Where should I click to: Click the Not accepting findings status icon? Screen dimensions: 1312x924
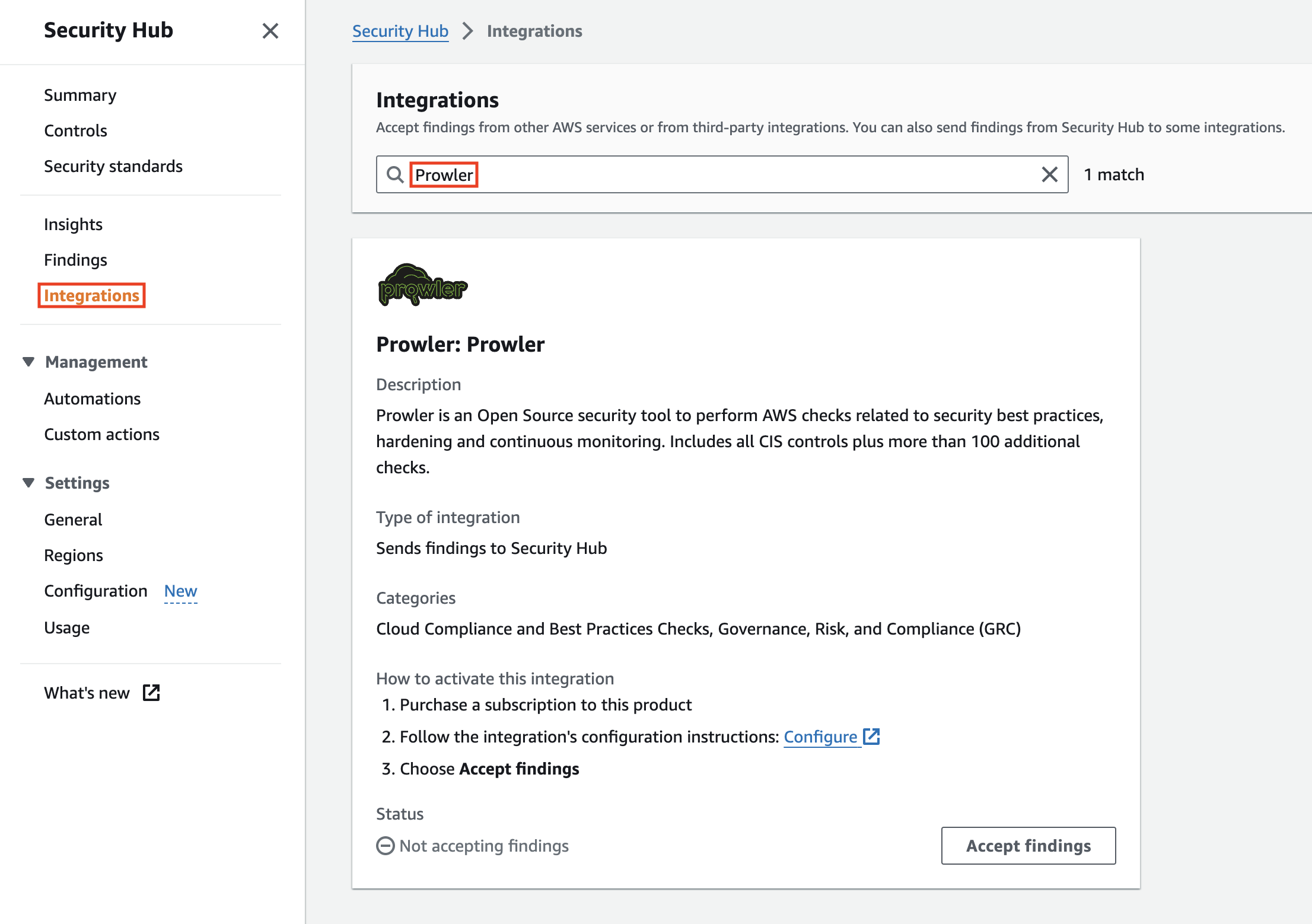click(x=386, y=846)
